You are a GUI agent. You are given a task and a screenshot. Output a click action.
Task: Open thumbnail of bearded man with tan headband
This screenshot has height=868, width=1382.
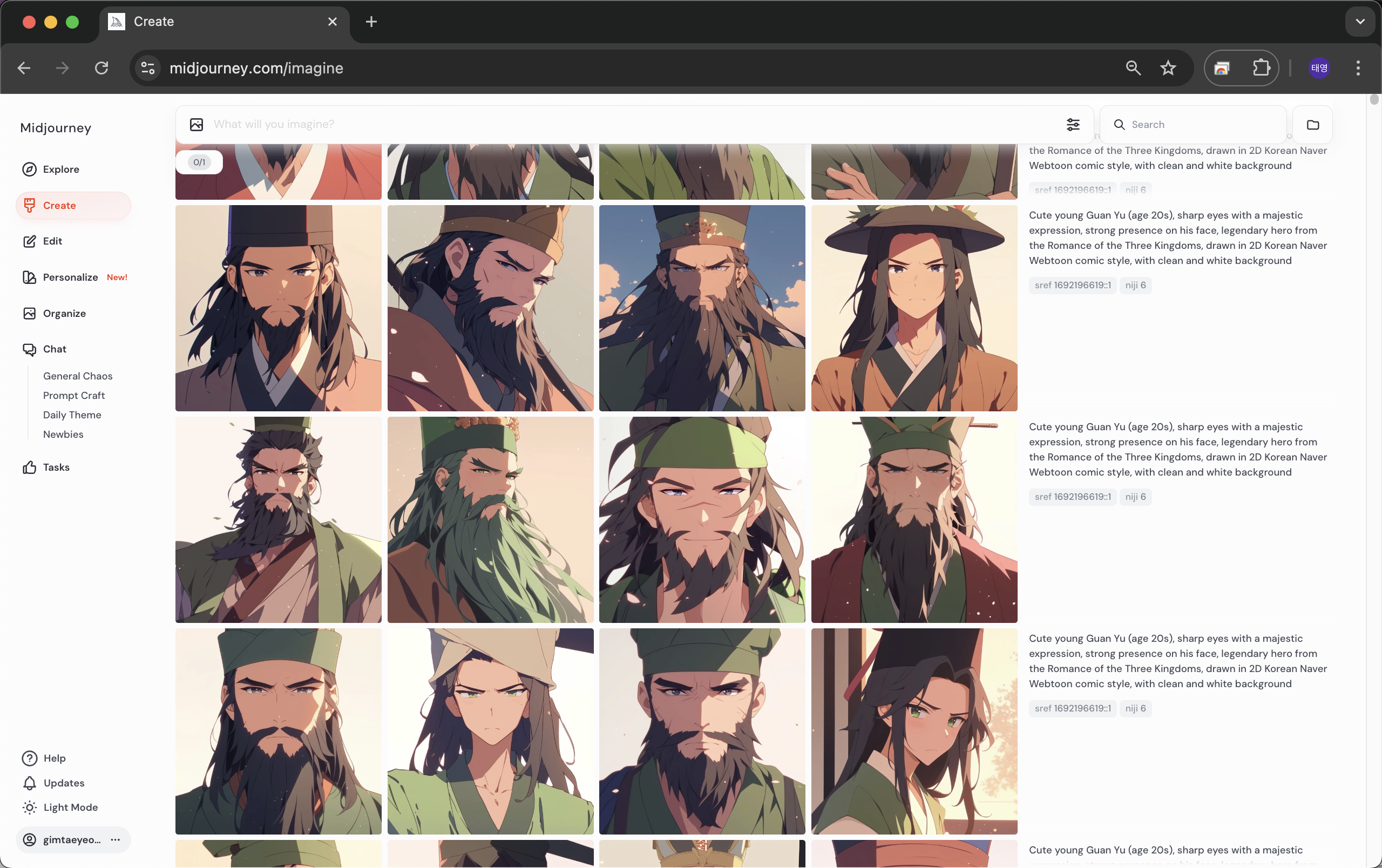pyautogui.click(x=490, y=308)
